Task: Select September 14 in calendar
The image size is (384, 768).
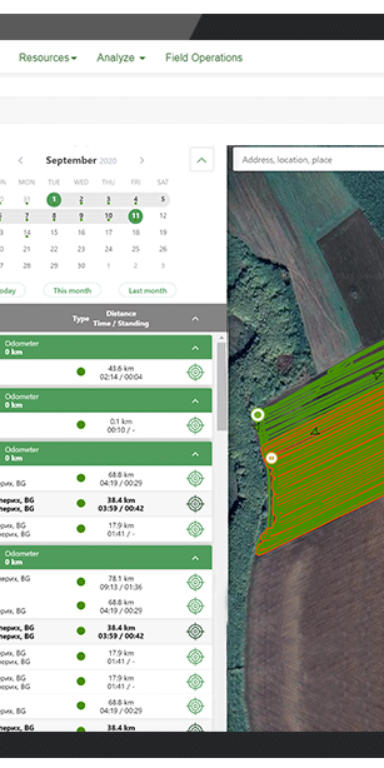Action: (x=27, y=233)
